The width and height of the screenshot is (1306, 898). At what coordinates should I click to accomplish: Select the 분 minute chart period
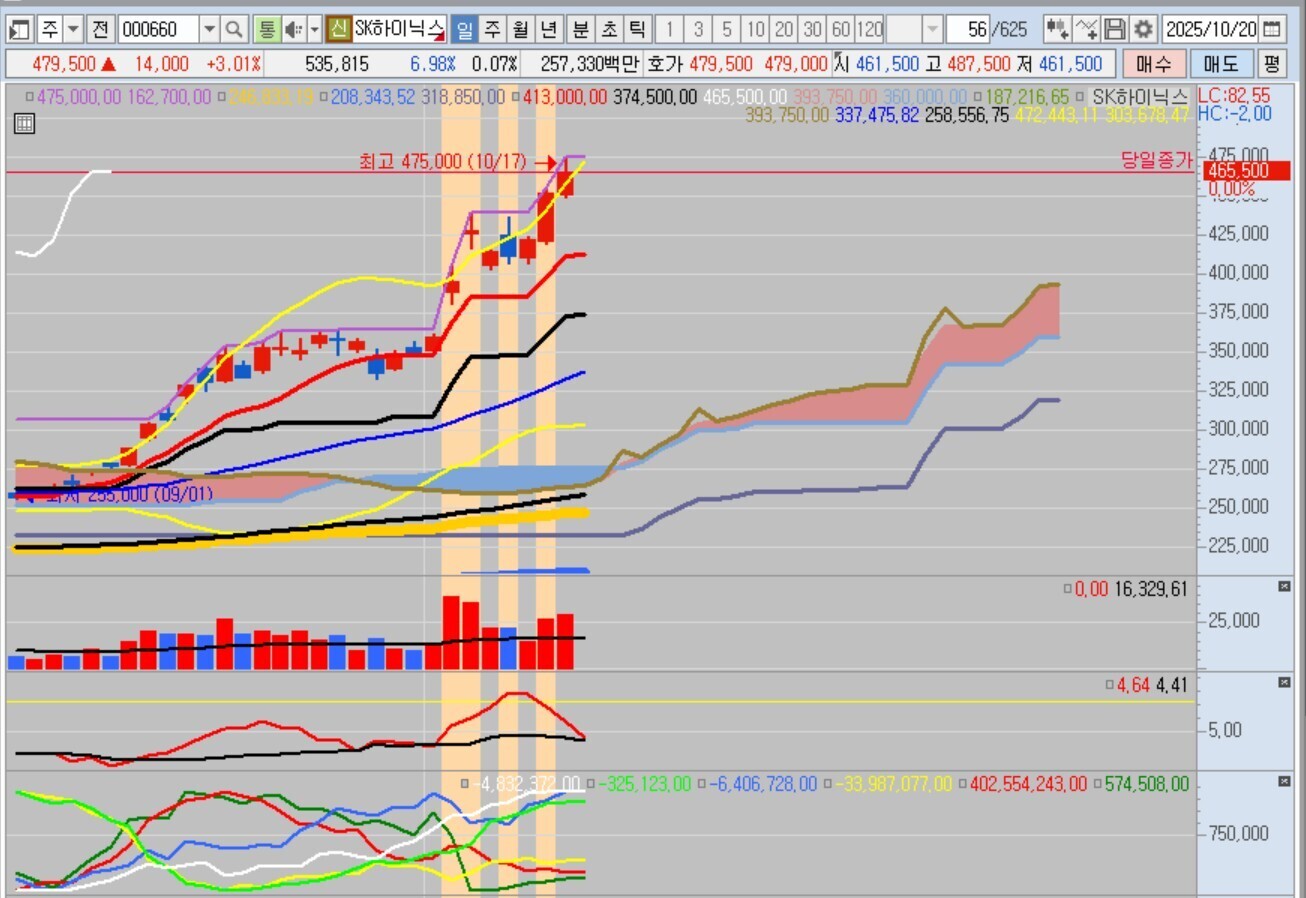pyautogui.click(x=580, y=29)
